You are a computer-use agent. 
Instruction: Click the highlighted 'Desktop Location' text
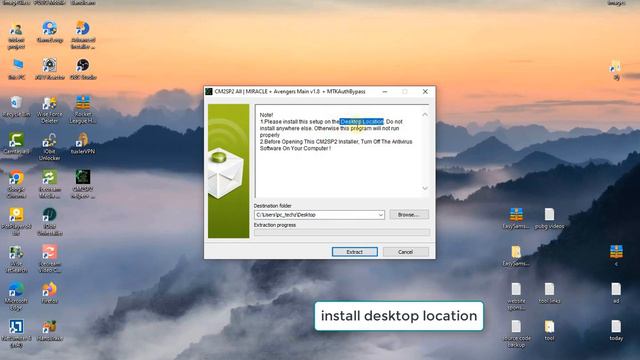pyautogui.click(x=362, y=122)
